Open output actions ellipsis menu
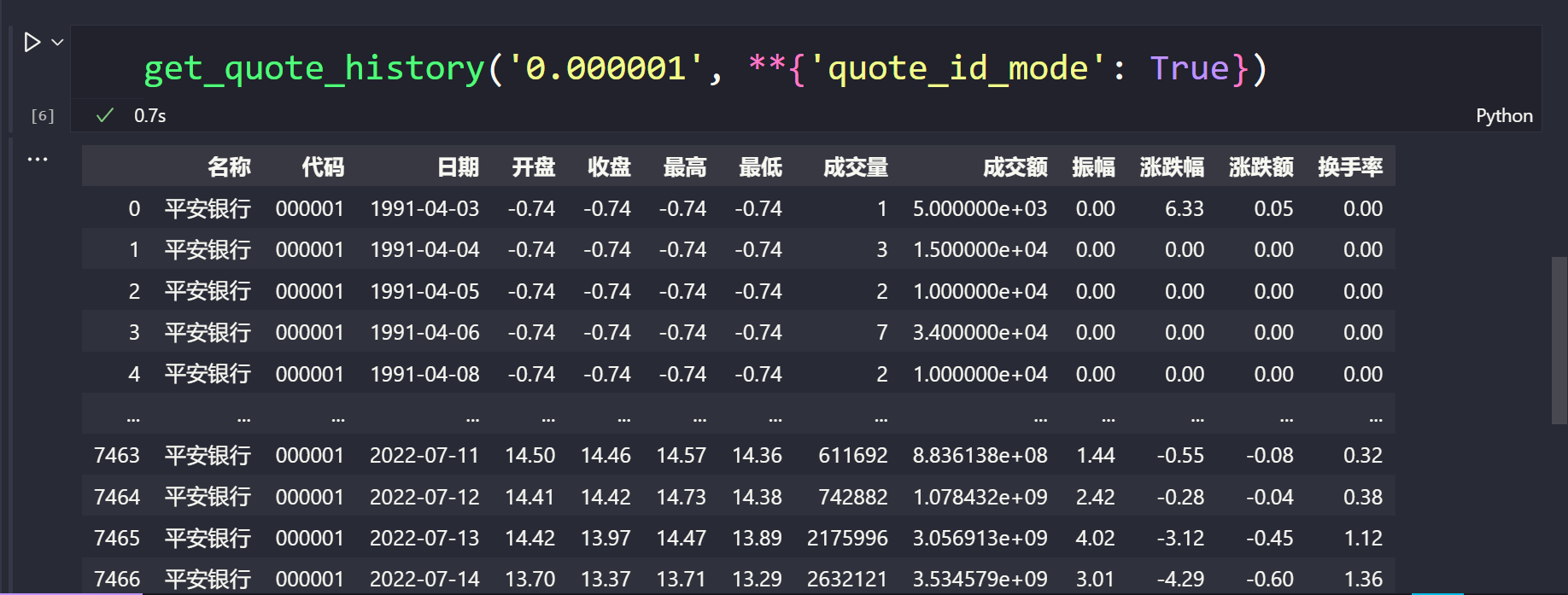1568x595 pixels. 38,160
